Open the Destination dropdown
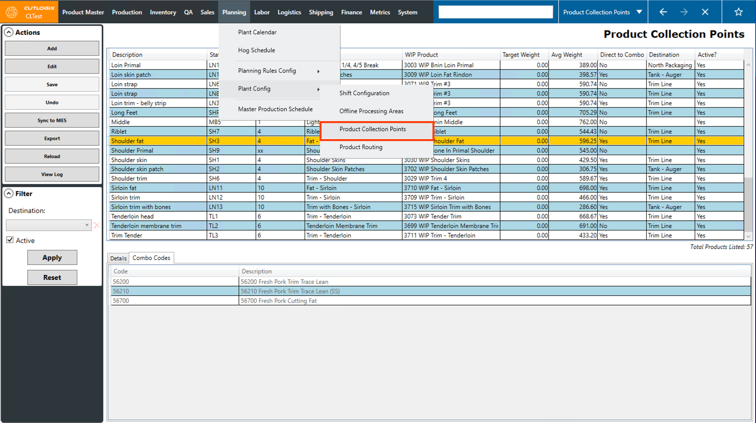The image size is (756, 423). click(87, 225)
